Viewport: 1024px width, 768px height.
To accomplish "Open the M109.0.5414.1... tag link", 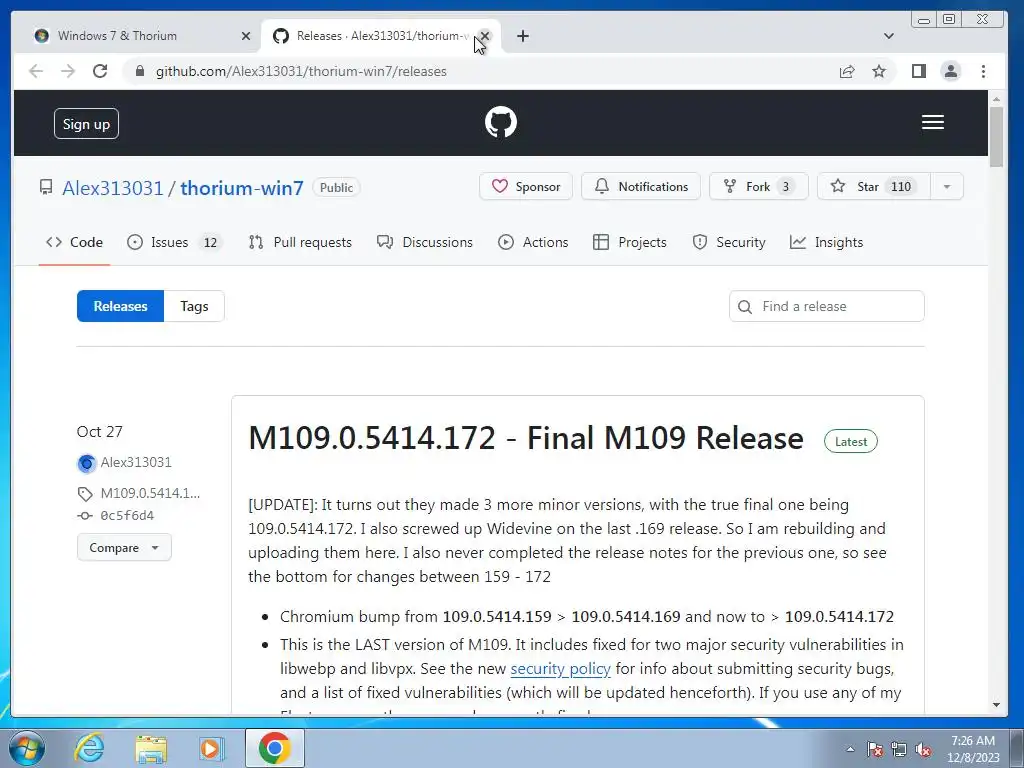I will pos(150,493).
